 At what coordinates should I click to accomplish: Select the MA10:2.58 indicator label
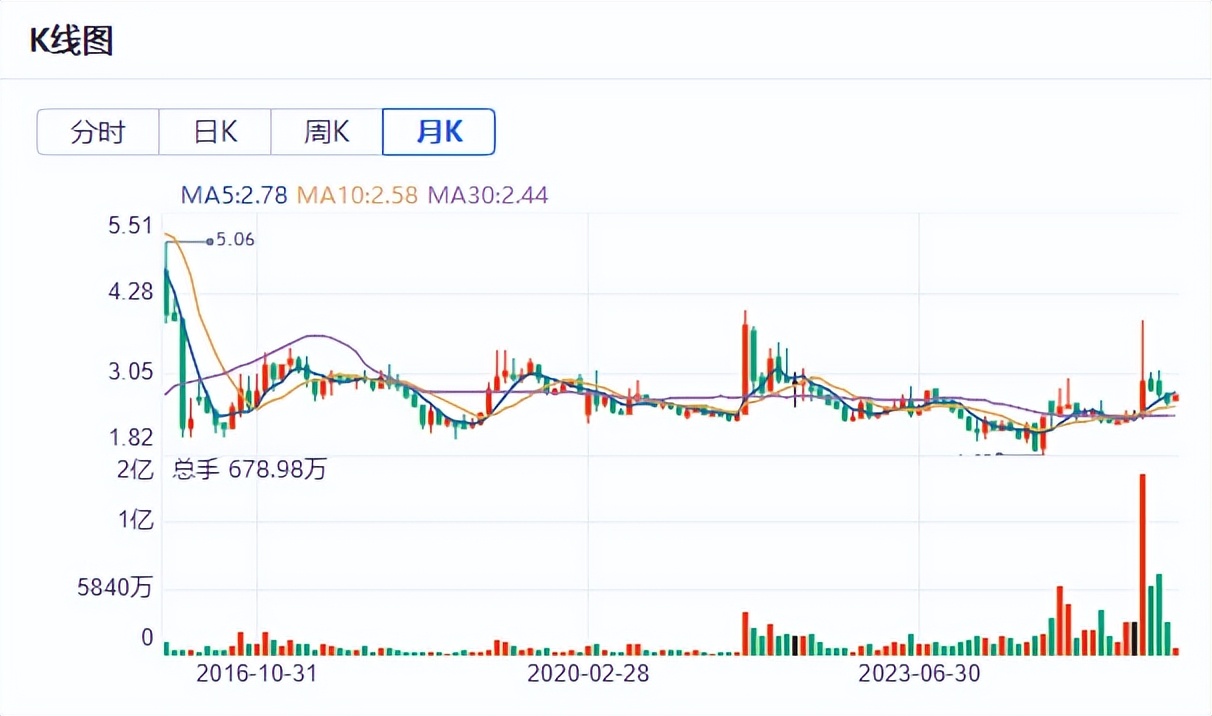pyautogui.click(x=360, y=195)
